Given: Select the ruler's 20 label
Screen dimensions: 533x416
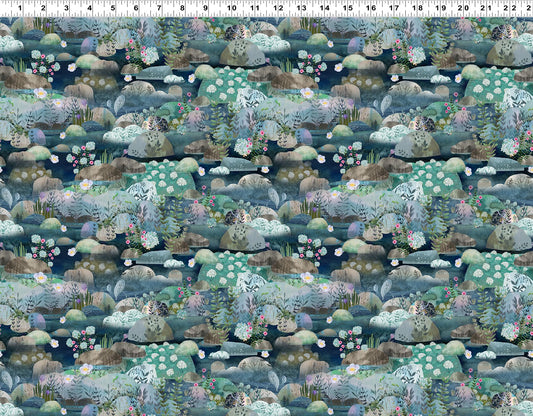Looking at the screenshot, I should (x=464, y=8).
